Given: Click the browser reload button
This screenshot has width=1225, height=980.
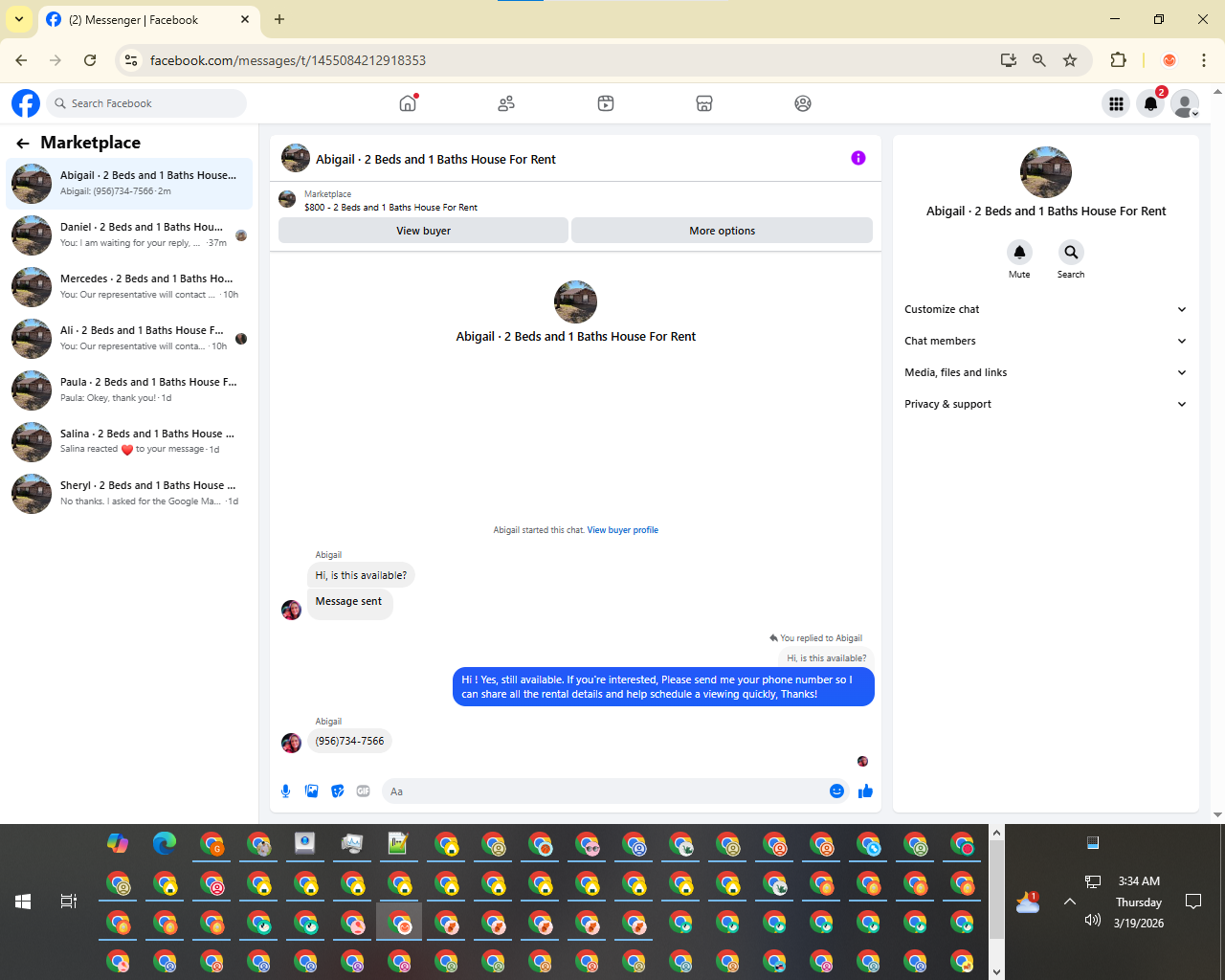Looking at the screenshot, I should [90, 60].
